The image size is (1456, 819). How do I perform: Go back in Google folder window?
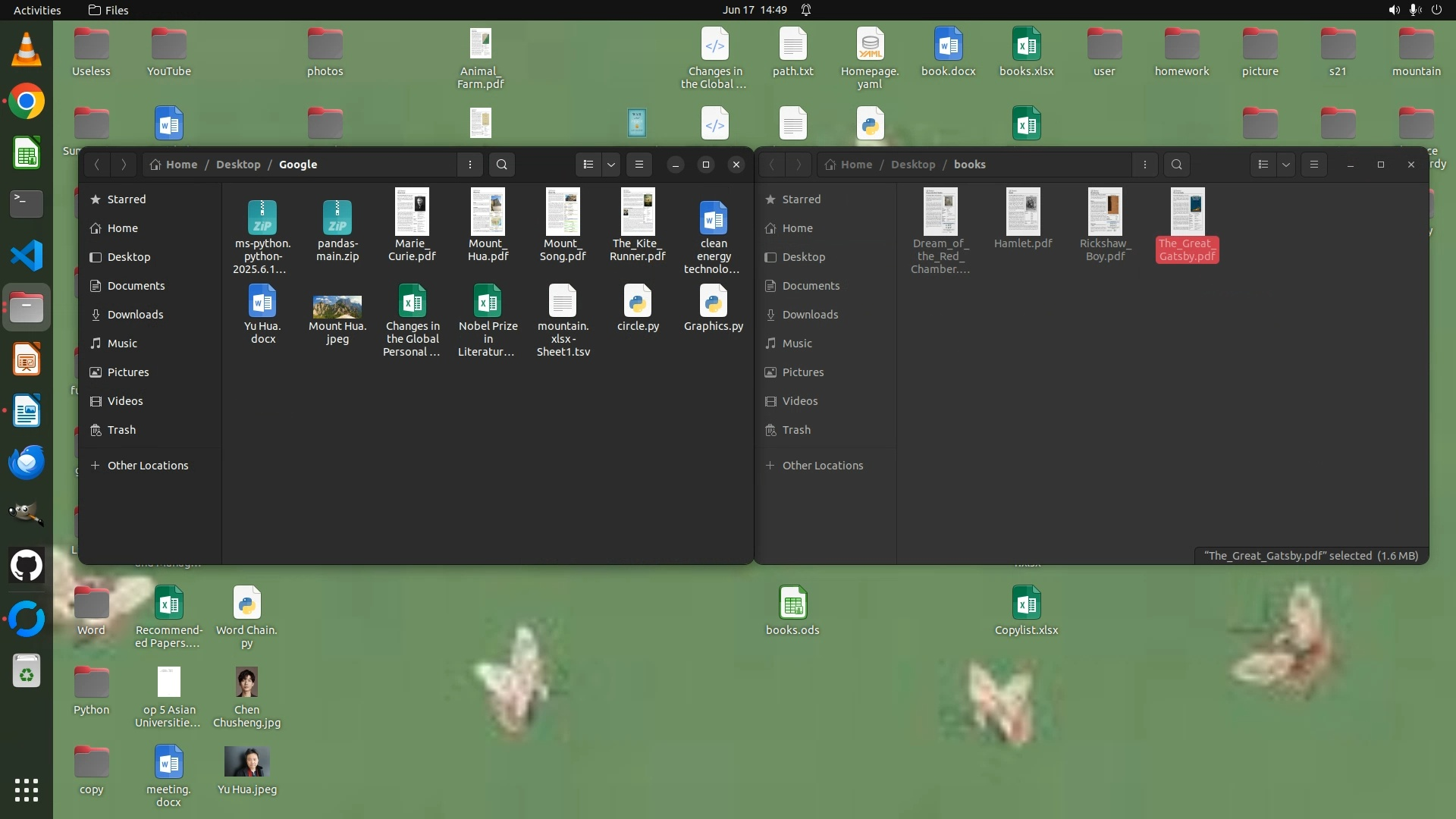pyautogui.click(x=97, y=165)
